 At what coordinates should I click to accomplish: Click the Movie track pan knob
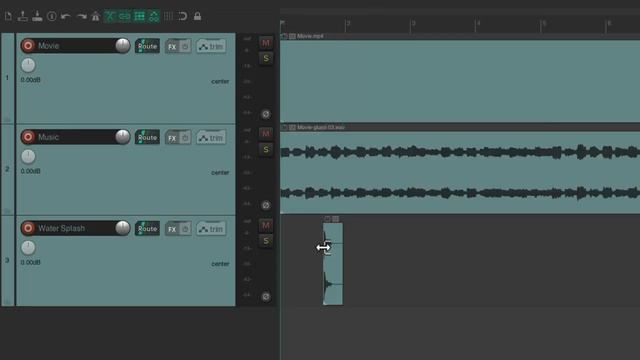coord(28,65)
